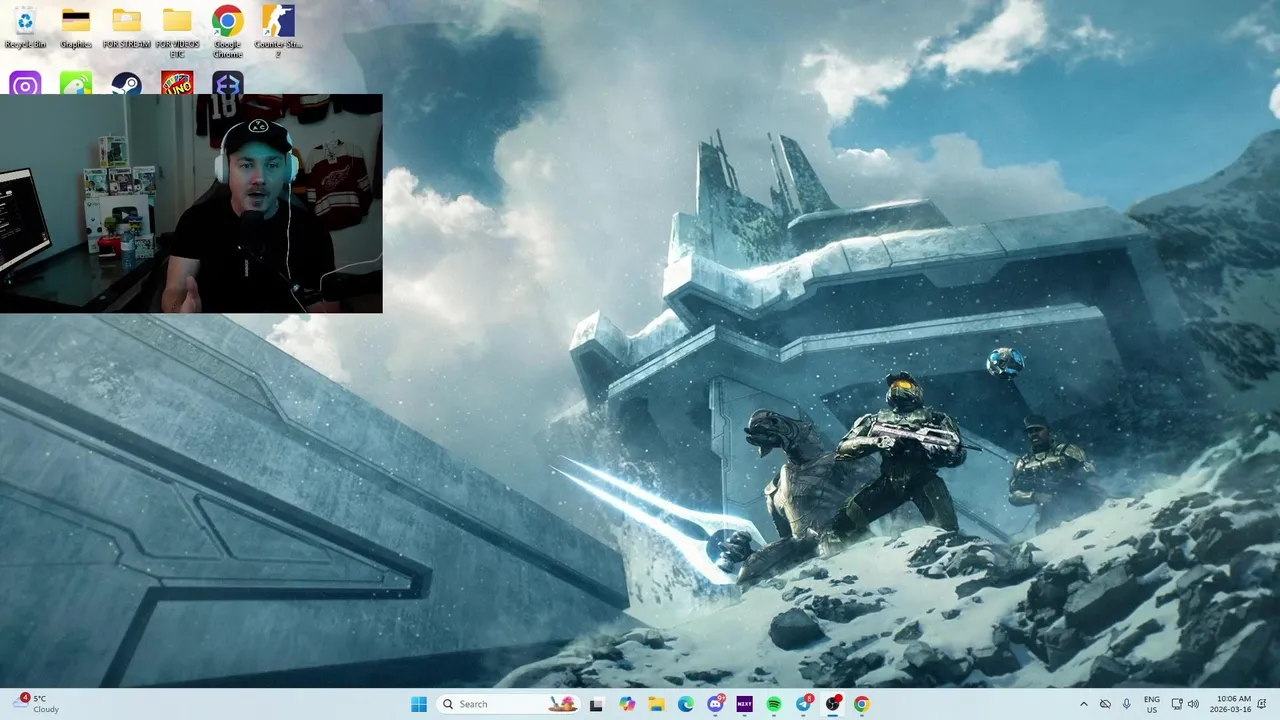
Task: Open the purple camera app desktop icon
Action: click(25, 84)
